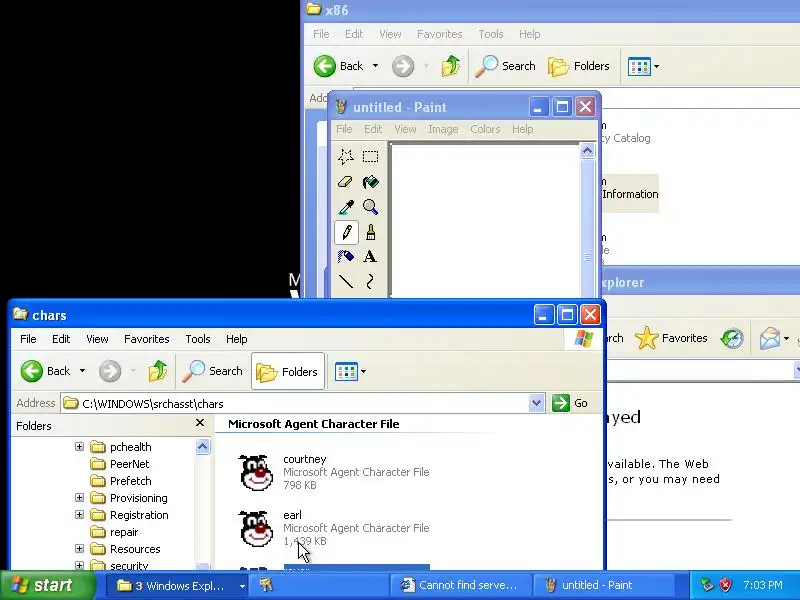The image size is (800, 600).
Task: Open the Favorites menu in chars window
Action: pyautogui.click(x=146, y=339)
